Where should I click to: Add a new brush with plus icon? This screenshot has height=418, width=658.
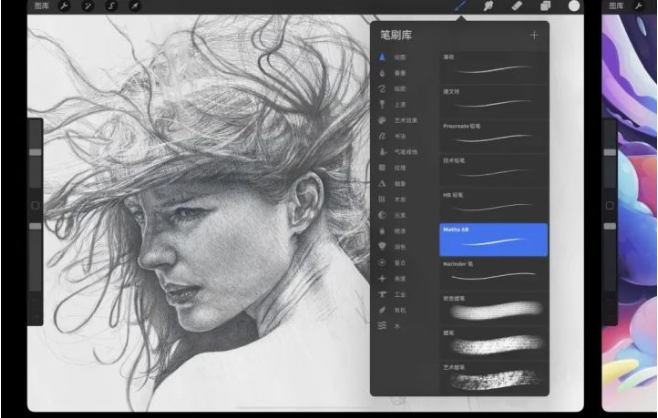[534, 35]
